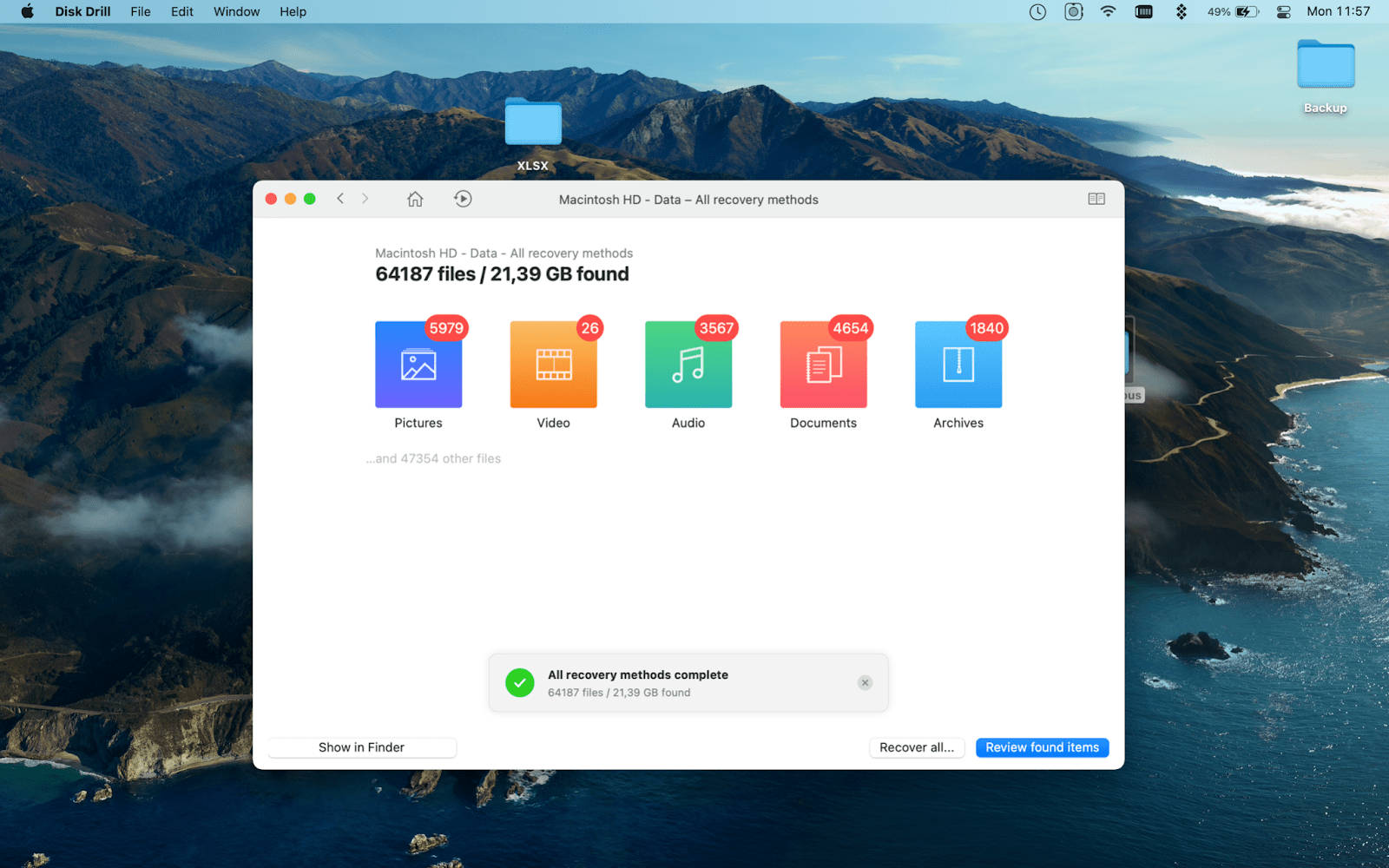Open the Archives category tile
1389x868 pixels.
click(958, 365)
